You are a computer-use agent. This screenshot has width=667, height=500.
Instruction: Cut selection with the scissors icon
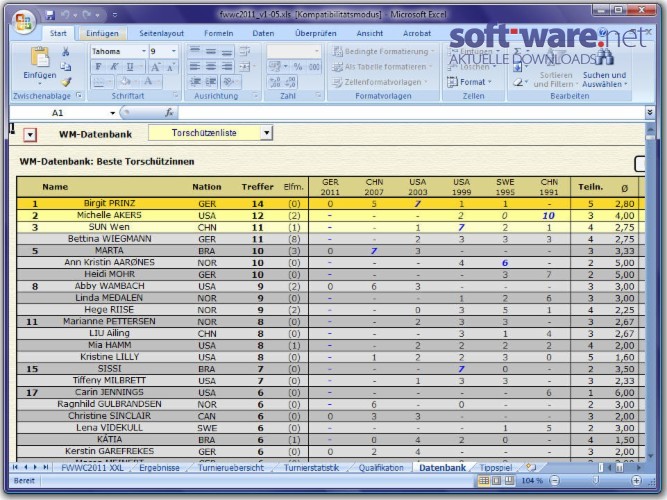(66, 52)
